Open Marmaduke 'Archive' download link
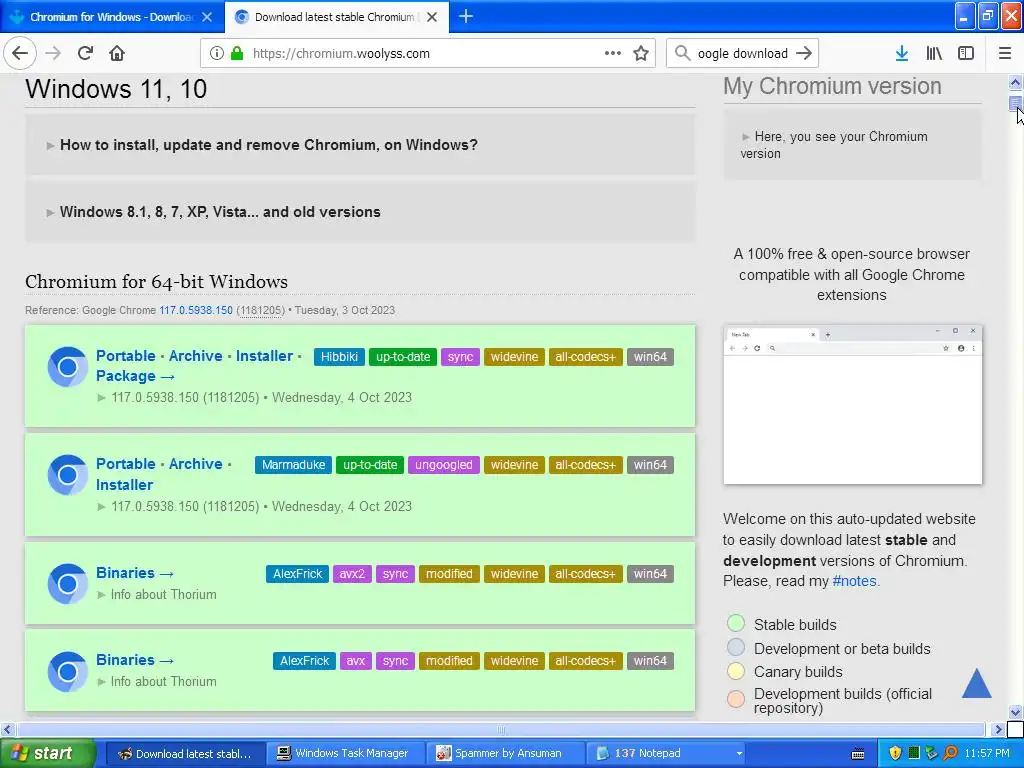This screenshot has width=1024, height=768. click(x=195, y=464)
